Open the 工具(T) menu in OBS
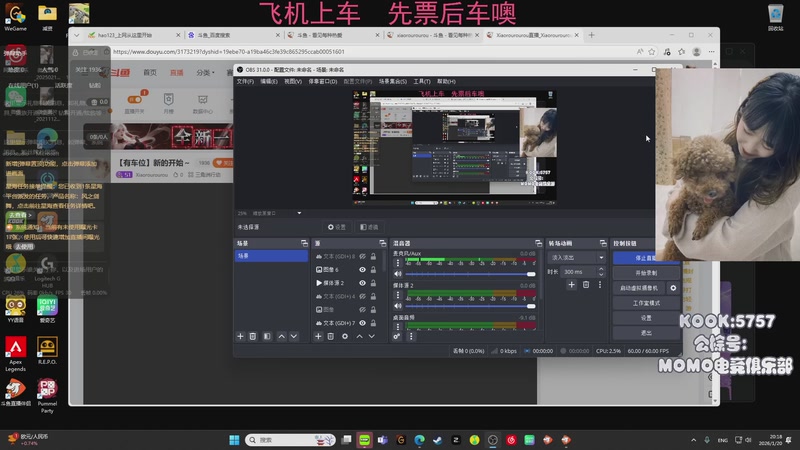 point(422,82)
